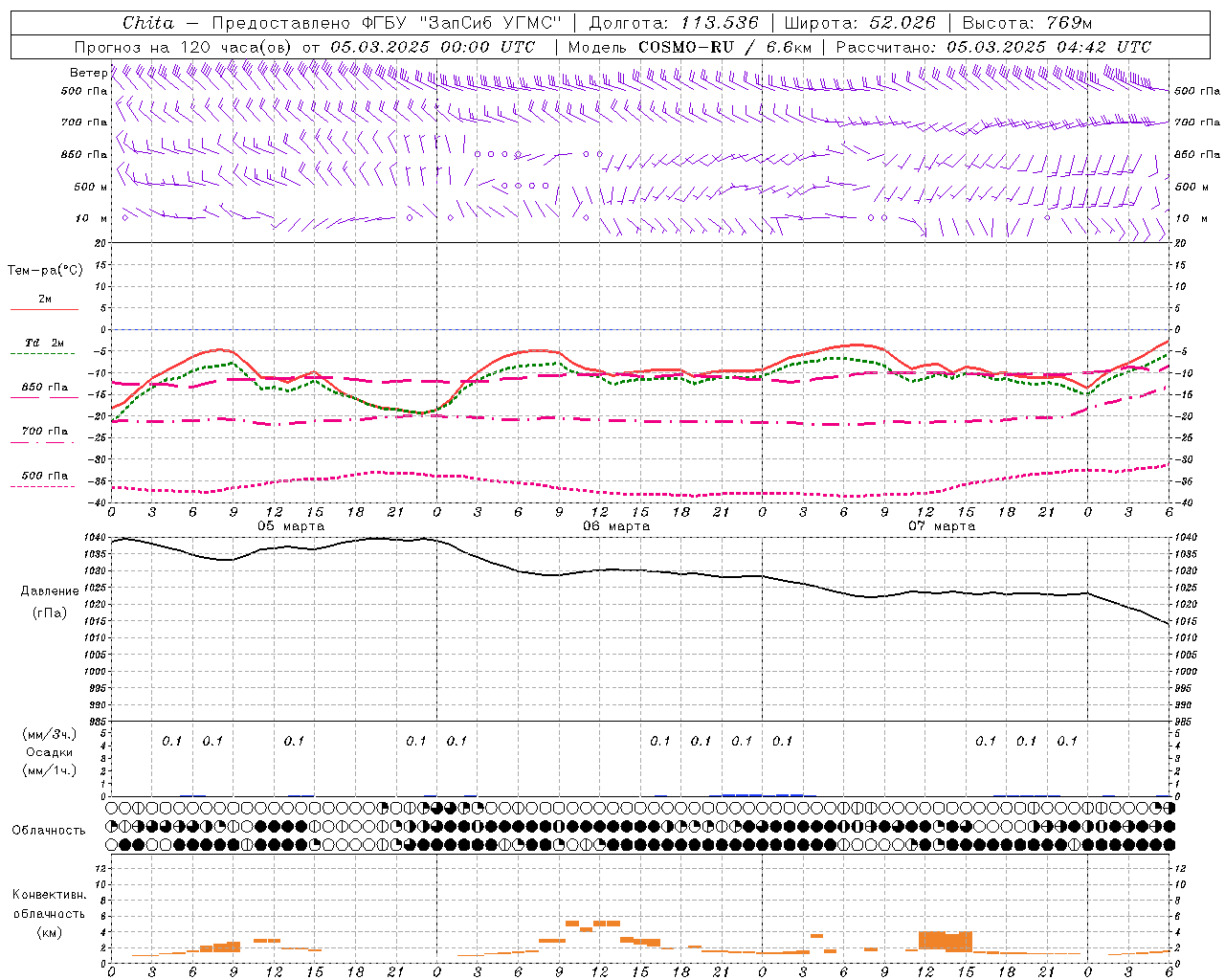Click "1015" on the right pressure axis
This screenshot has width=1225, height=980.
[x=1186, y=621]
